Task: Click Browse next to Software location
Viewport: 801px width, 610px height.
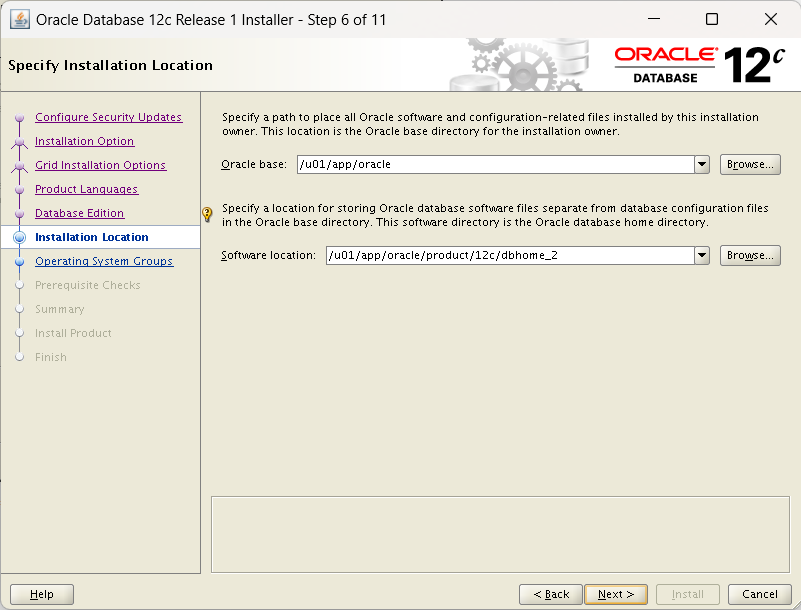Action: tap(750, 255)
